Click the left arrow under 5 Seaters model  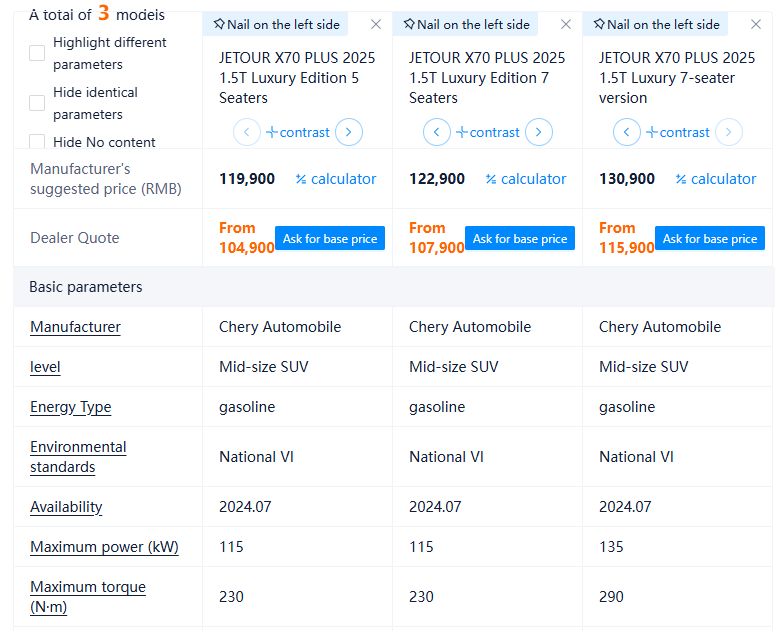[x=247, y=132]
